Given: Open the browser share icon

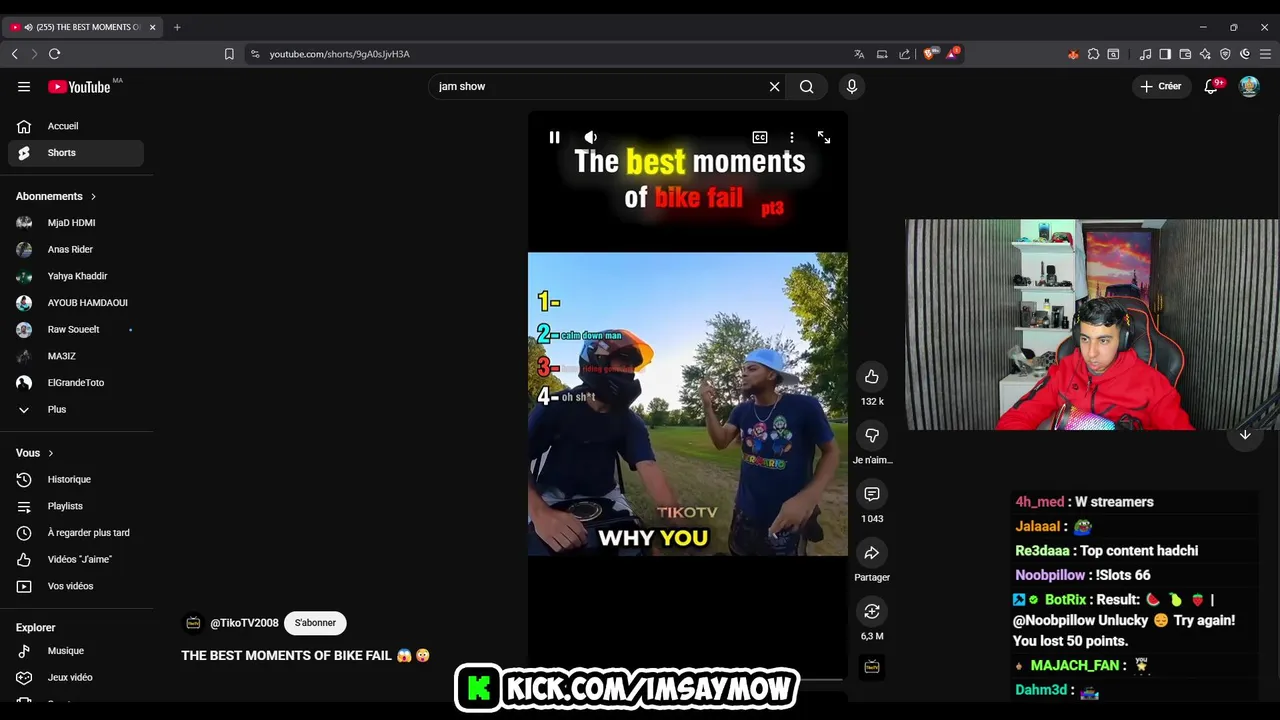Looking at the screenshot, I should 905,54.
